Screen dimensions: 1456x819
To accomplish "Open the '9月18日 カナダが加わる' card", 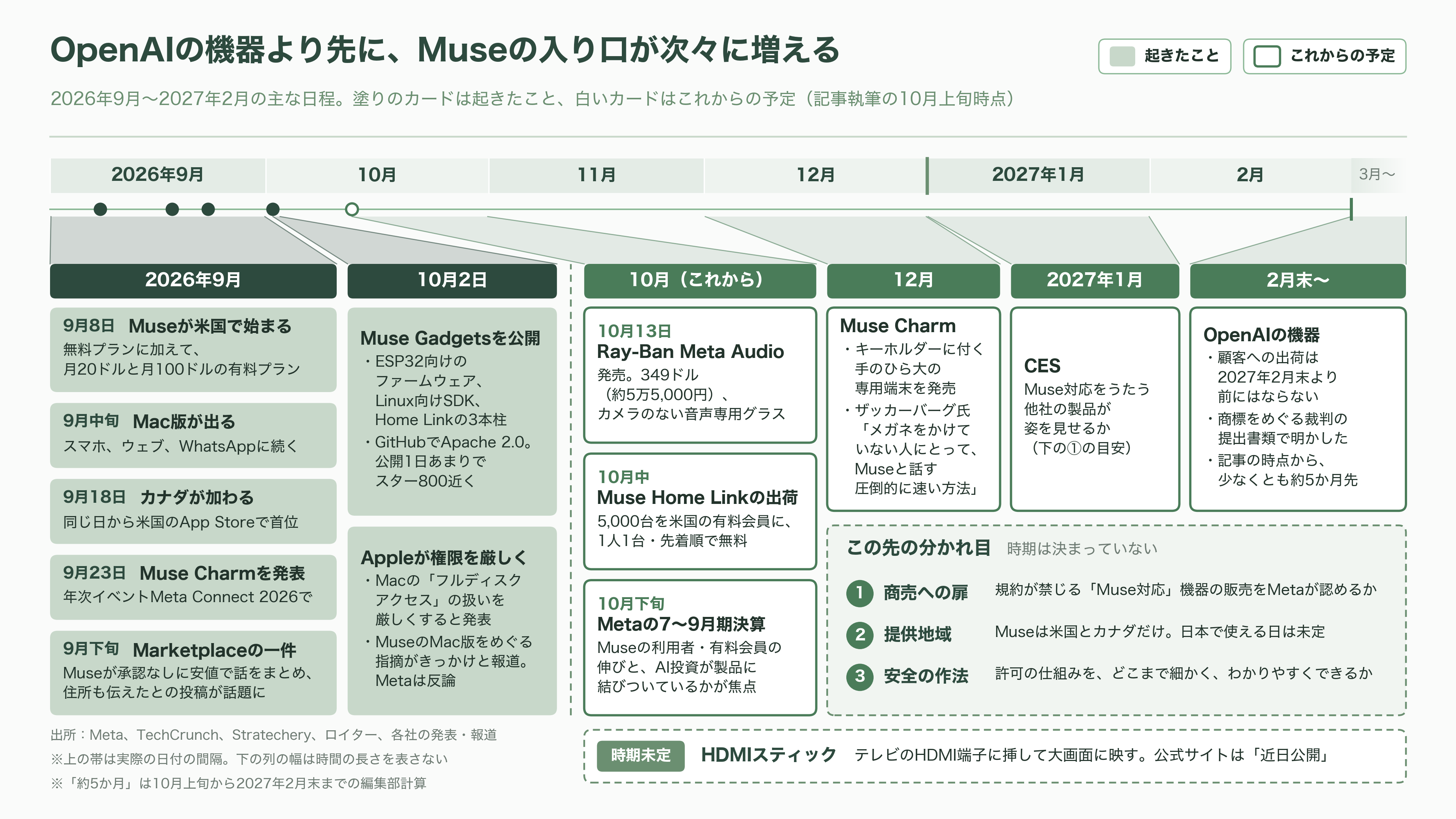I will tap(193, 511).
